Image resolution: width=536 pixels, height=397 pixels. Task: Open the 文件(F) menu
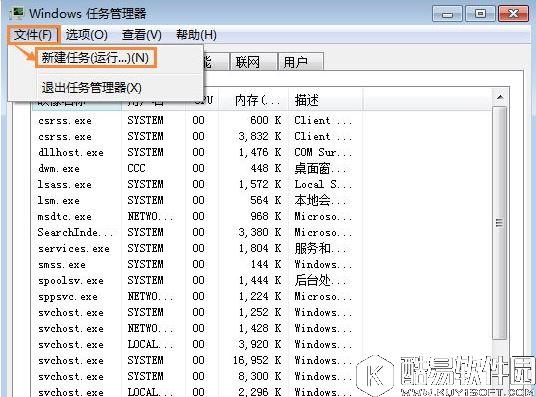pos(33,35)
